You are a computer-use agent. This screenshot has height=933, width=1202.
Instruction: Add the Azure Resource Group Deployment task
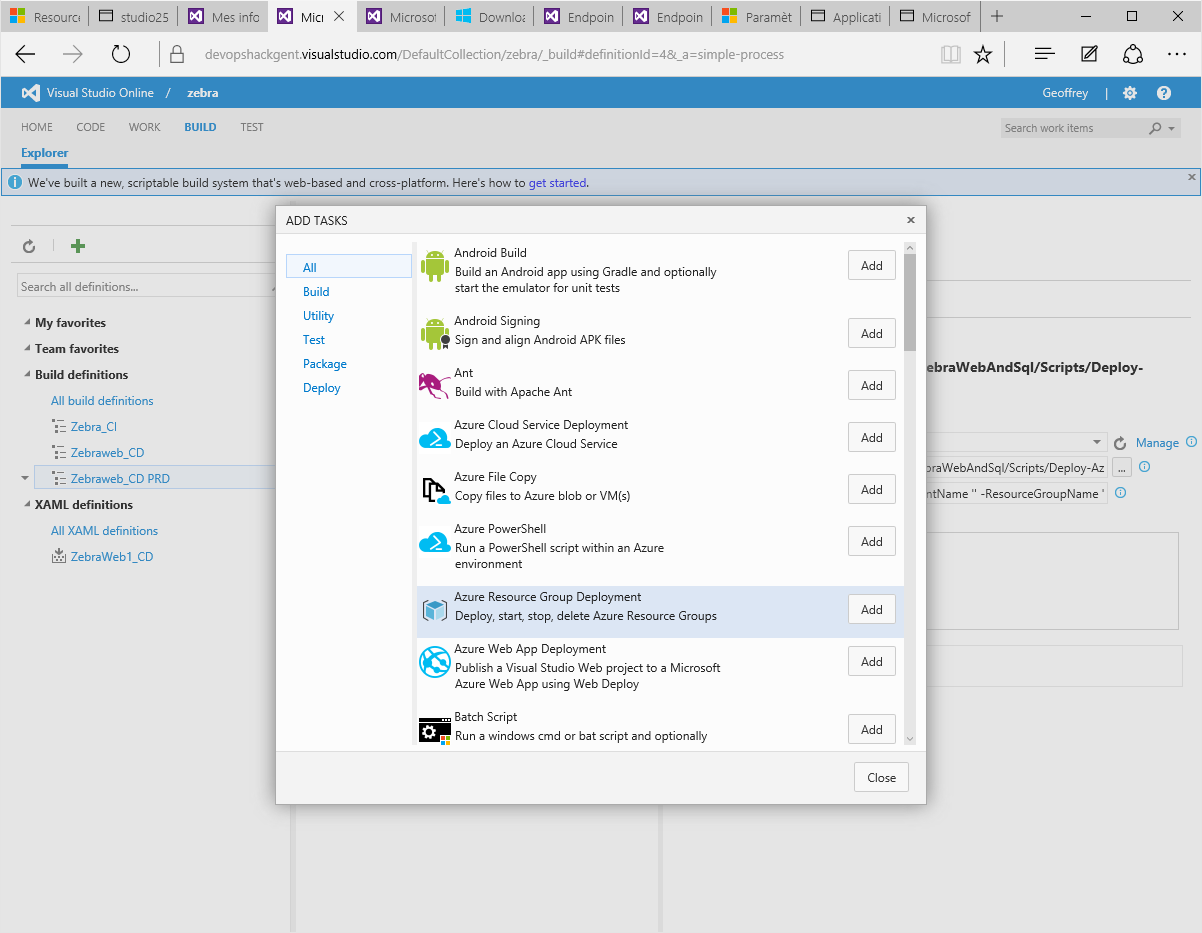[872, 609]
